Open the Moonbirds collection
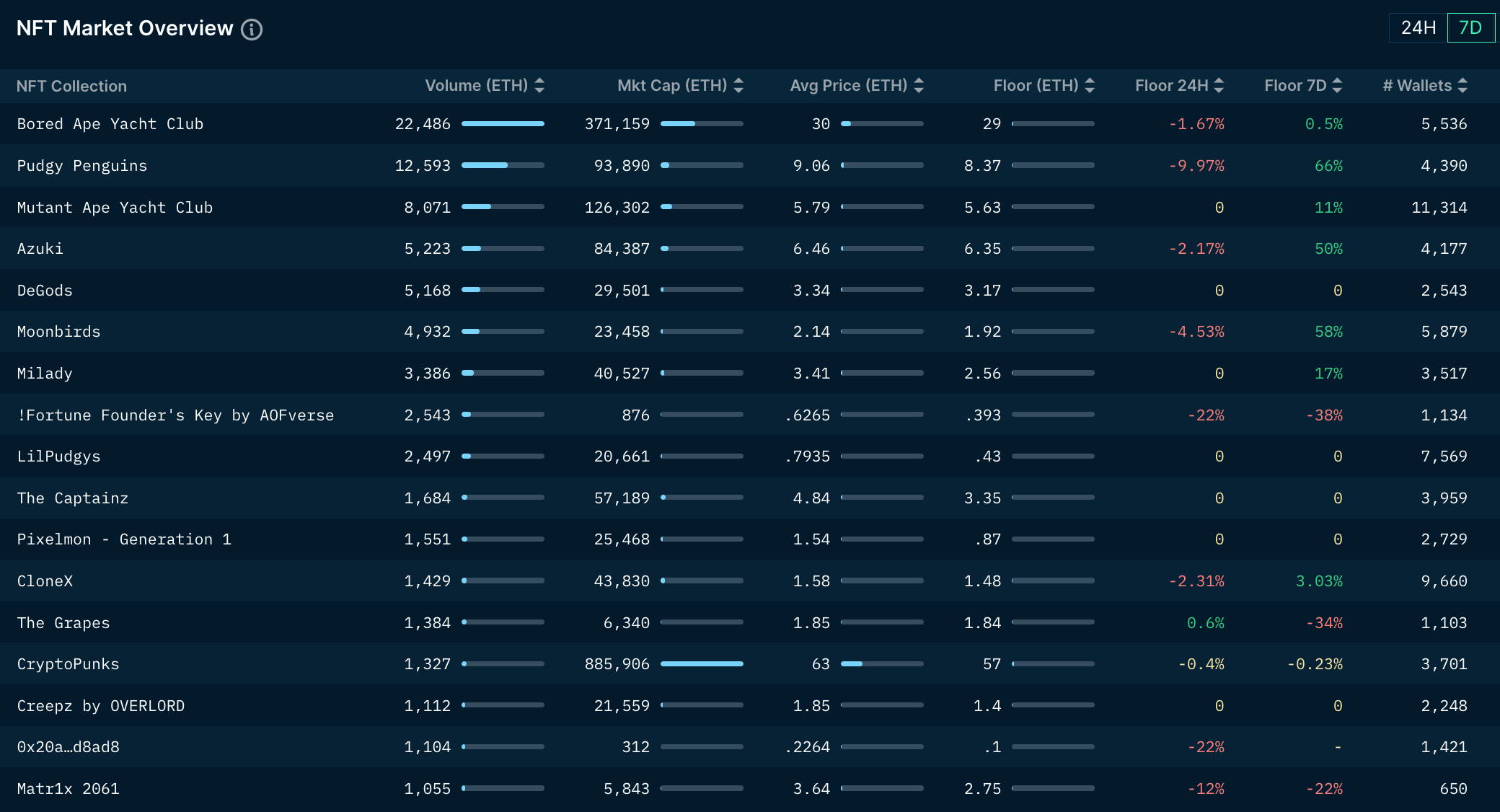 point(58,332)
